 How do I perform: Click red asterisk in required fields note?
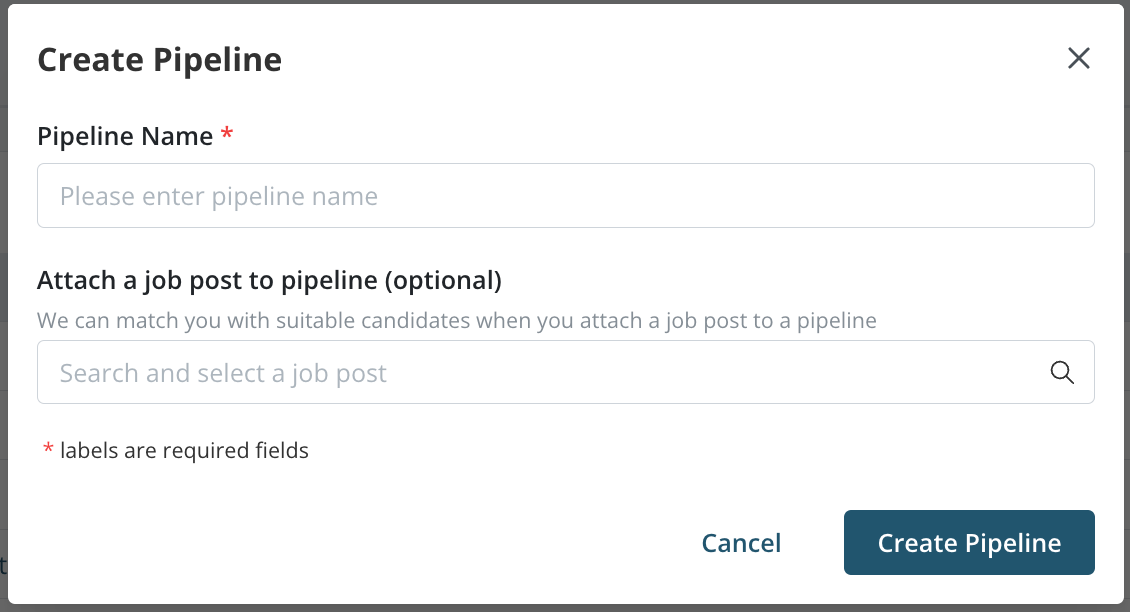[x=48, y=451]
